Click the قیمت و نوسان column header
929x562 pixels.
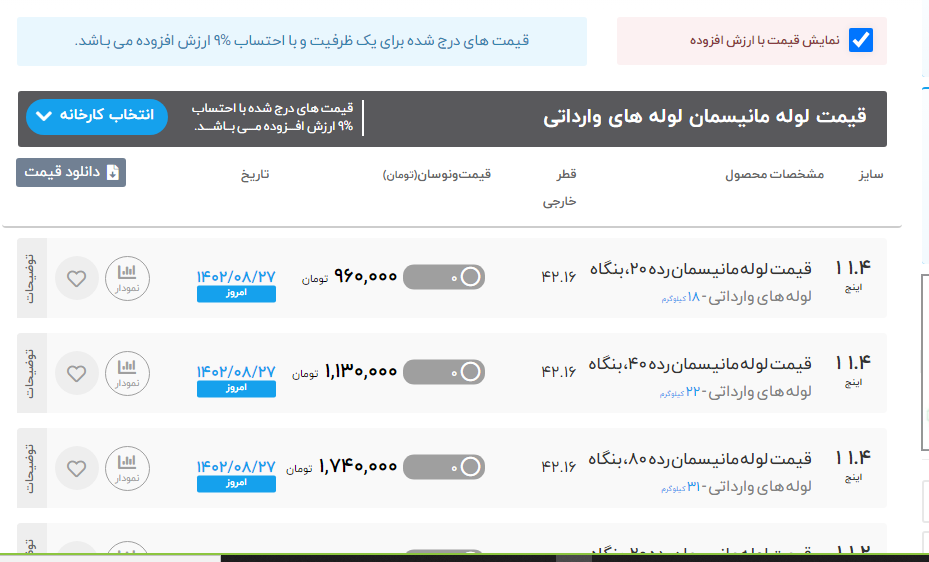[437, 174]
